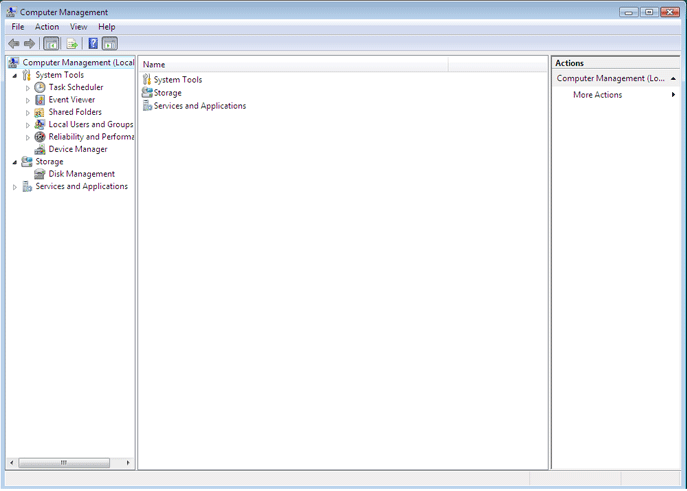Go forward with the Forward arrow
Image resolution: width=687 pixels, height=491 pixels.
(x=29, y=43)
